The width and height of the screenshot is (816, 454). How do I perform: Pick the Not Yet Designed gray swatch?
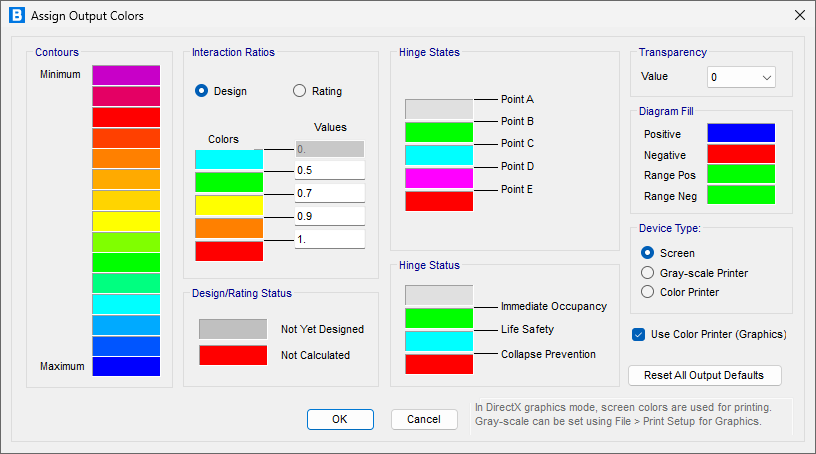click(232, 329)
